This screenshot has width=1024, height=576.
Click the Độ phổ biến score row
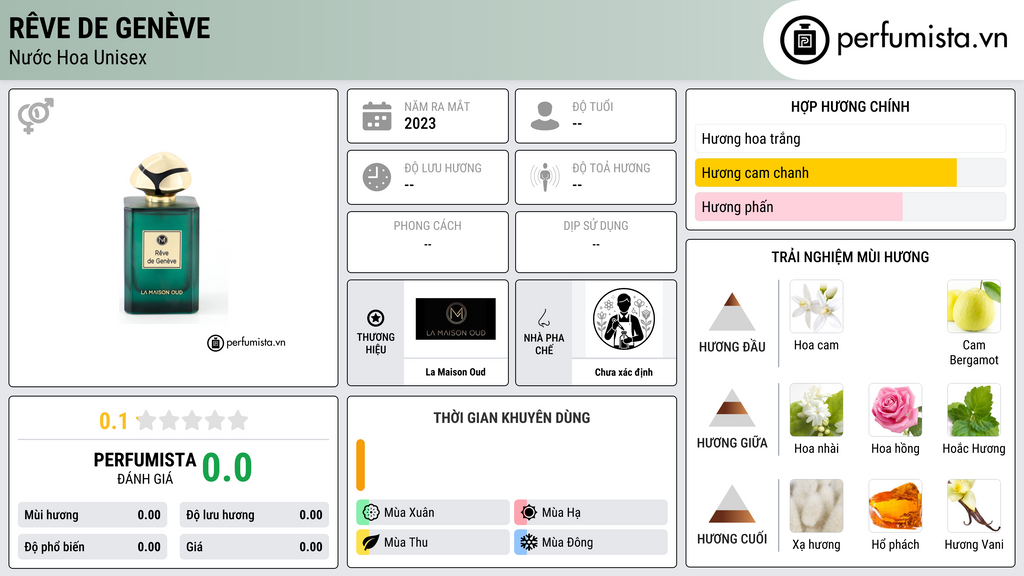pos(93,547)
